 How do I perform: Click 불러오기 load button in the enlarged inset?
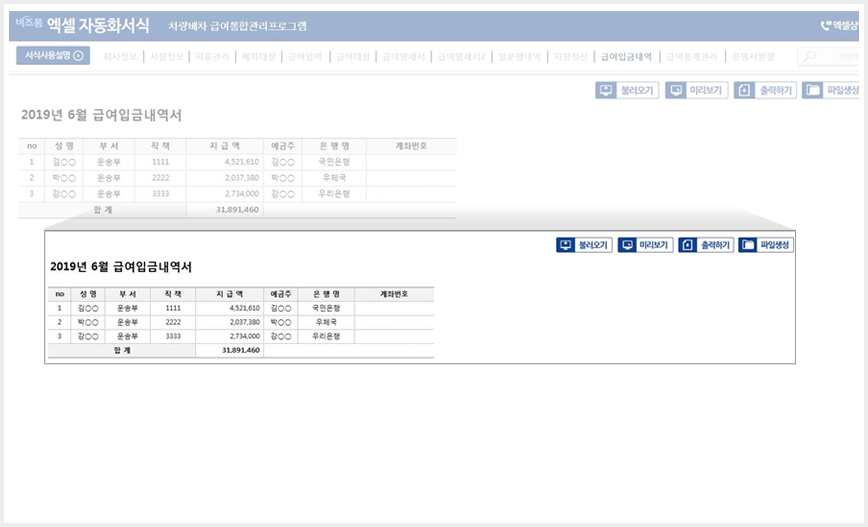click(584, 245)
